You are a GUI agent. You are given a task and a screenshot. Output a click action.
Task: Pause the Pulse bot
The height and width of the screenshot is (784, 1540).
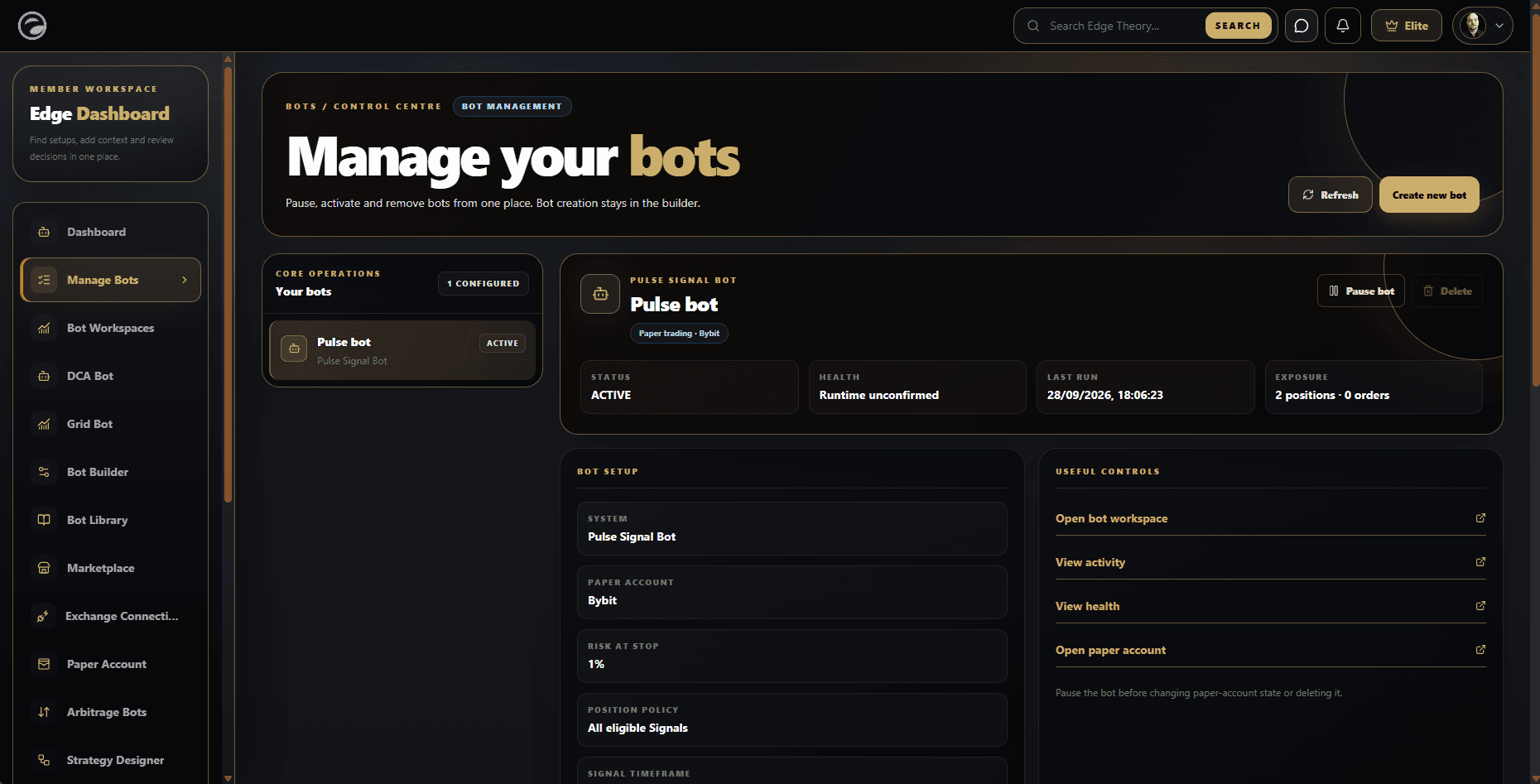tap(1361, 291)
